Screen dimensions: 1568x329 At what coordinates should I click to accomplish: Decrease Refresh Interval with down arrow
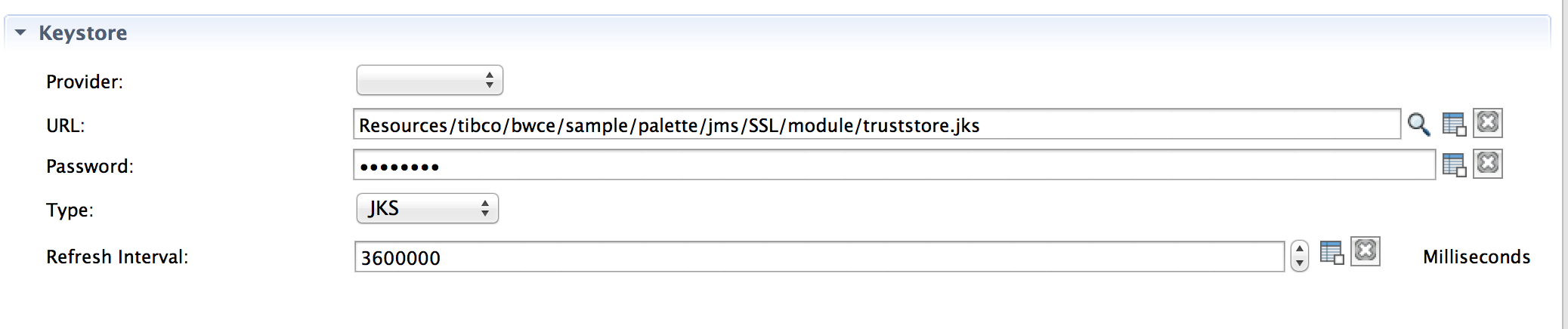[x=1299, y=263]
